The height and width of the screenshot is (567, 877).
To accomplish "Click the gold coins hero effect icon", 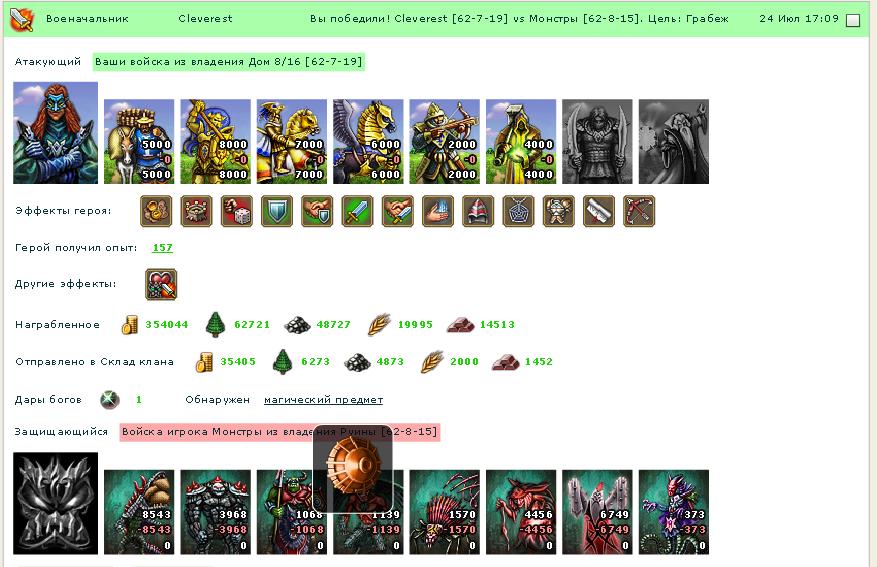I will click(156, 211).
